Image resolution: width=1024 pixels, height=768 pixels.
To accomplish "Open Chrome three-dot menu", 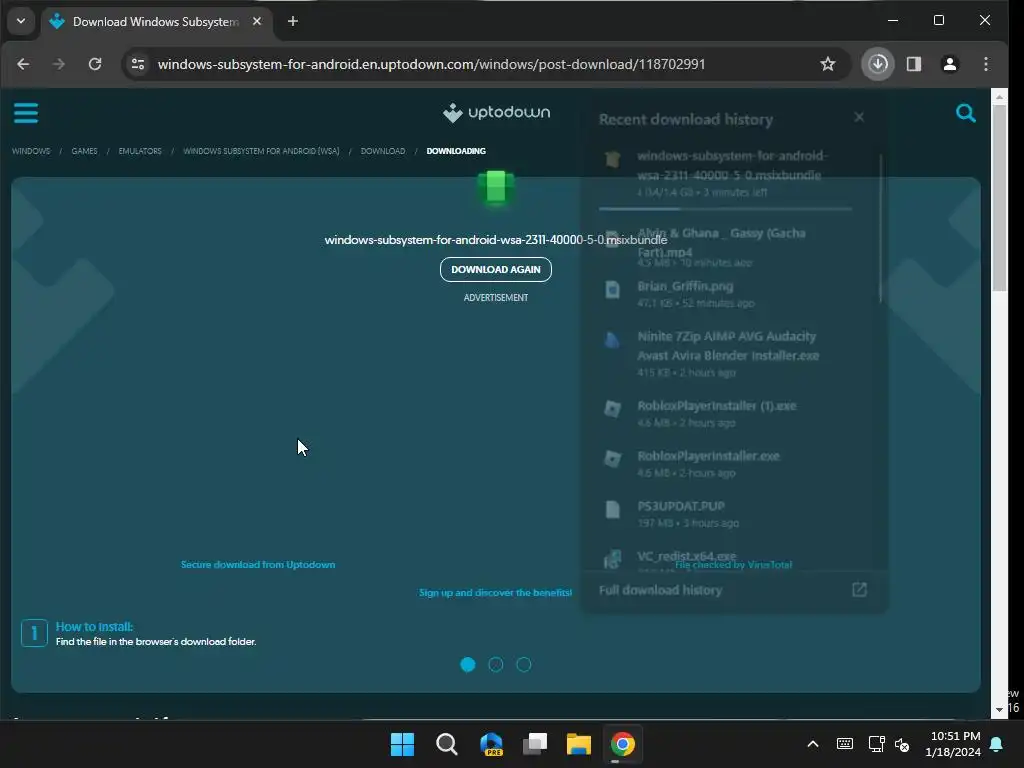I will click(985, 64).
